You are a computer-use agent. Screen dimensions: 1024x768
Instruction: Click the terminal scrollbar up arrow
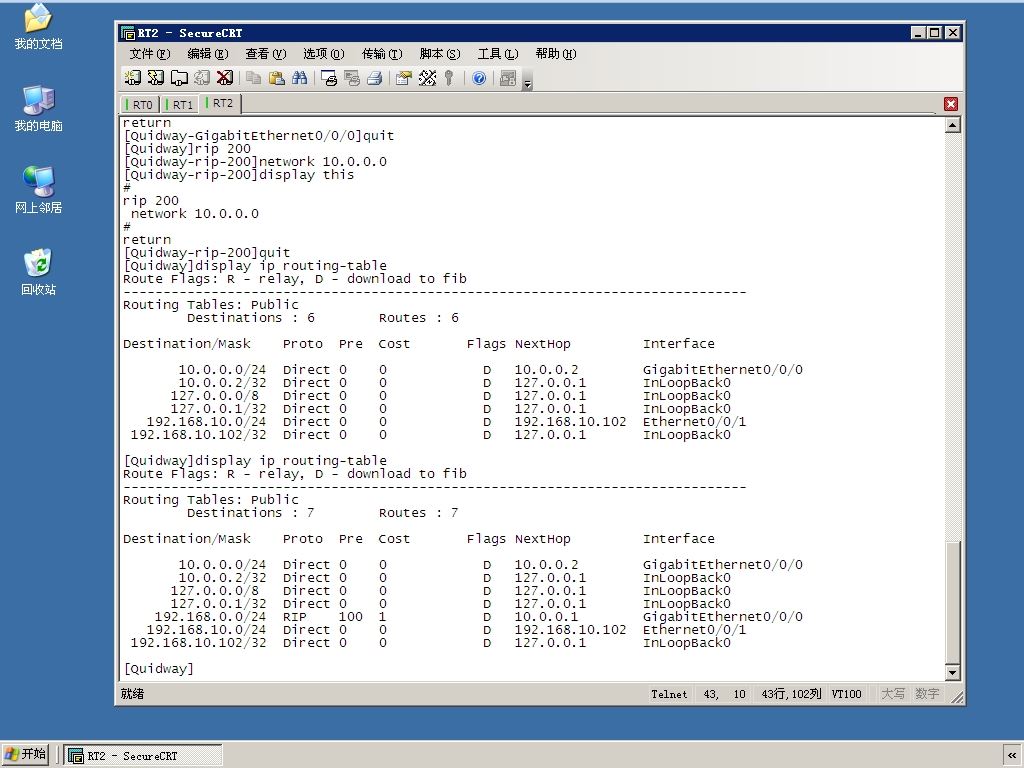pos(952,124)
